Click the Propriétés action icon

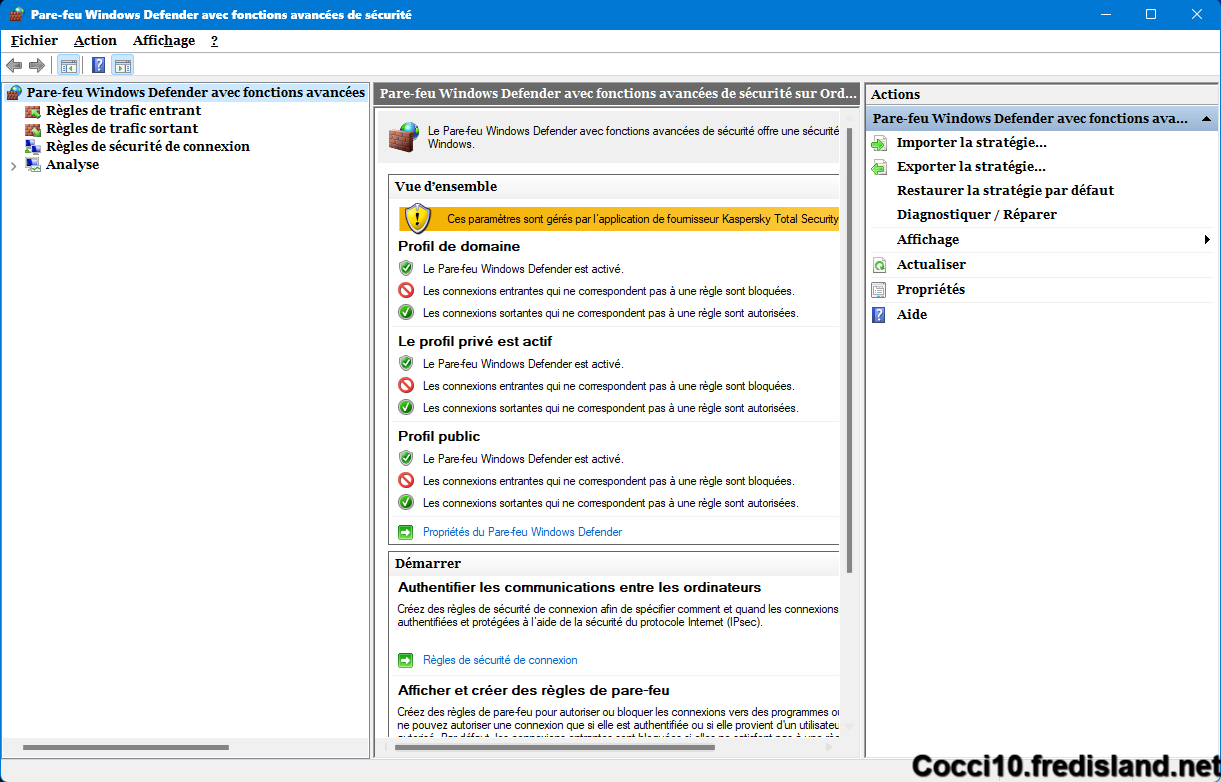pyautogui.click(x=879, y=290)
